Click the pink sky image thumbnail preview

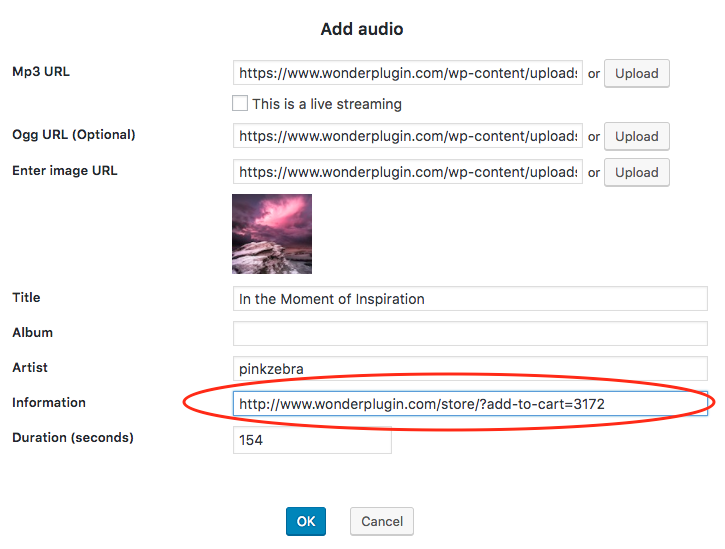pos(272,234)
